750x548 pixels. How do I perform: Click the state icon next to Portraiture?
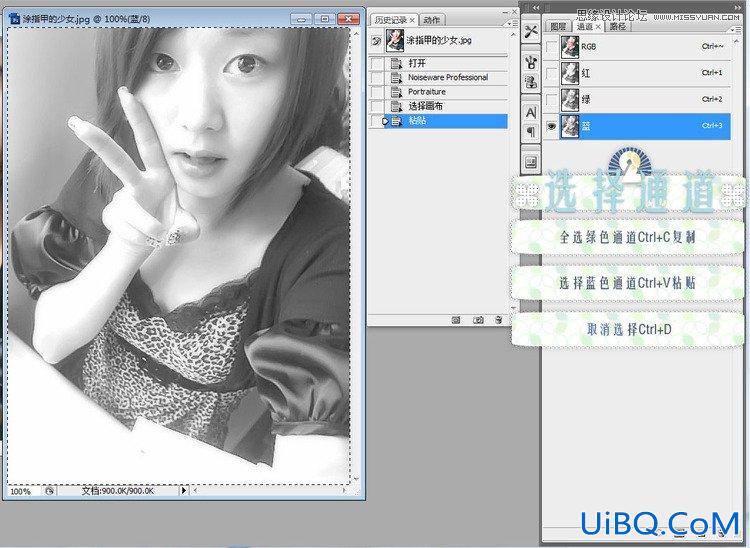coord(397,92)
